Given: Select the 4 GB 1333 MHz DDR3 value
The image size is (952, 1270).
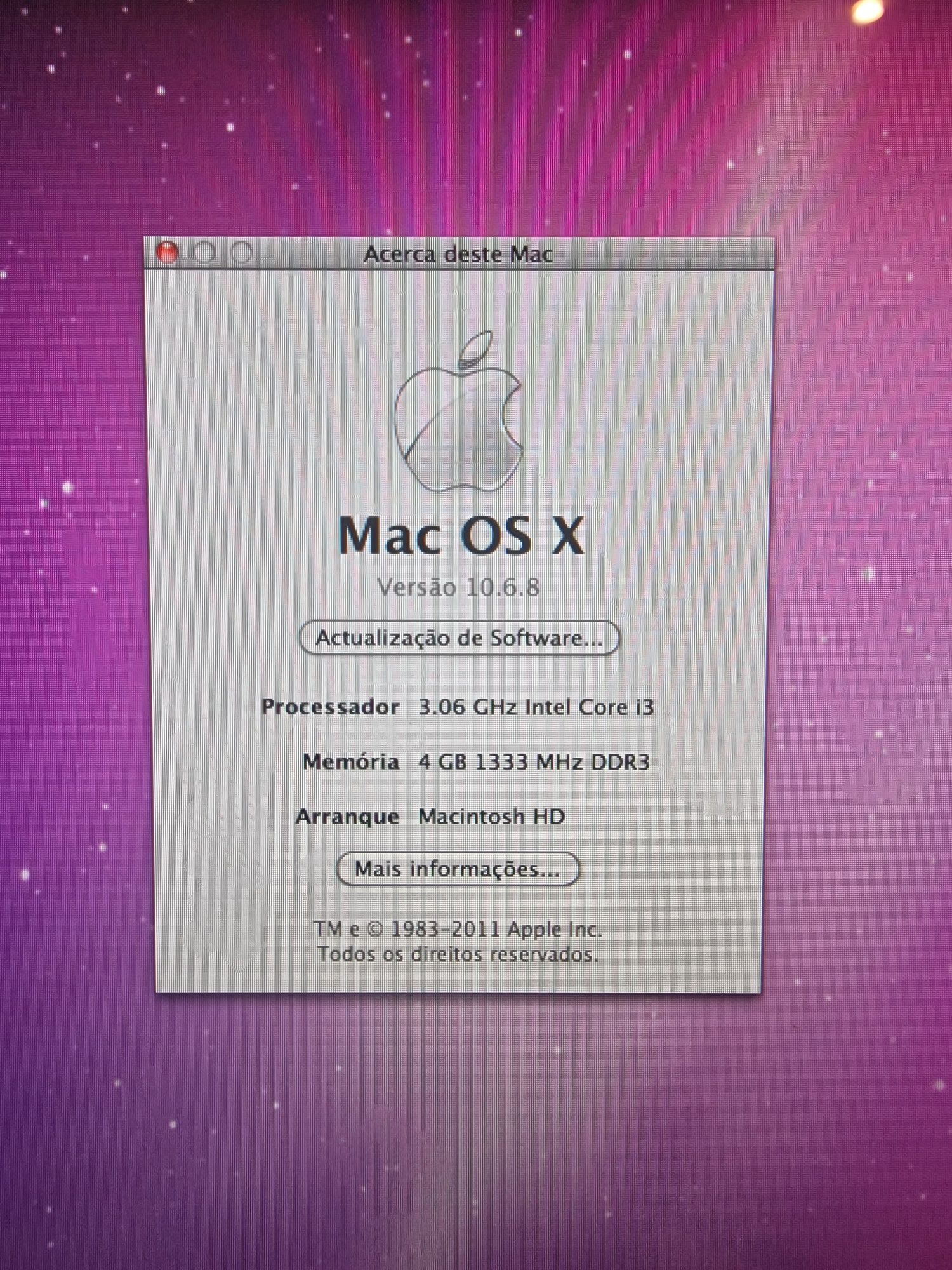Looking at the screenshot, I should coord(534,761).
